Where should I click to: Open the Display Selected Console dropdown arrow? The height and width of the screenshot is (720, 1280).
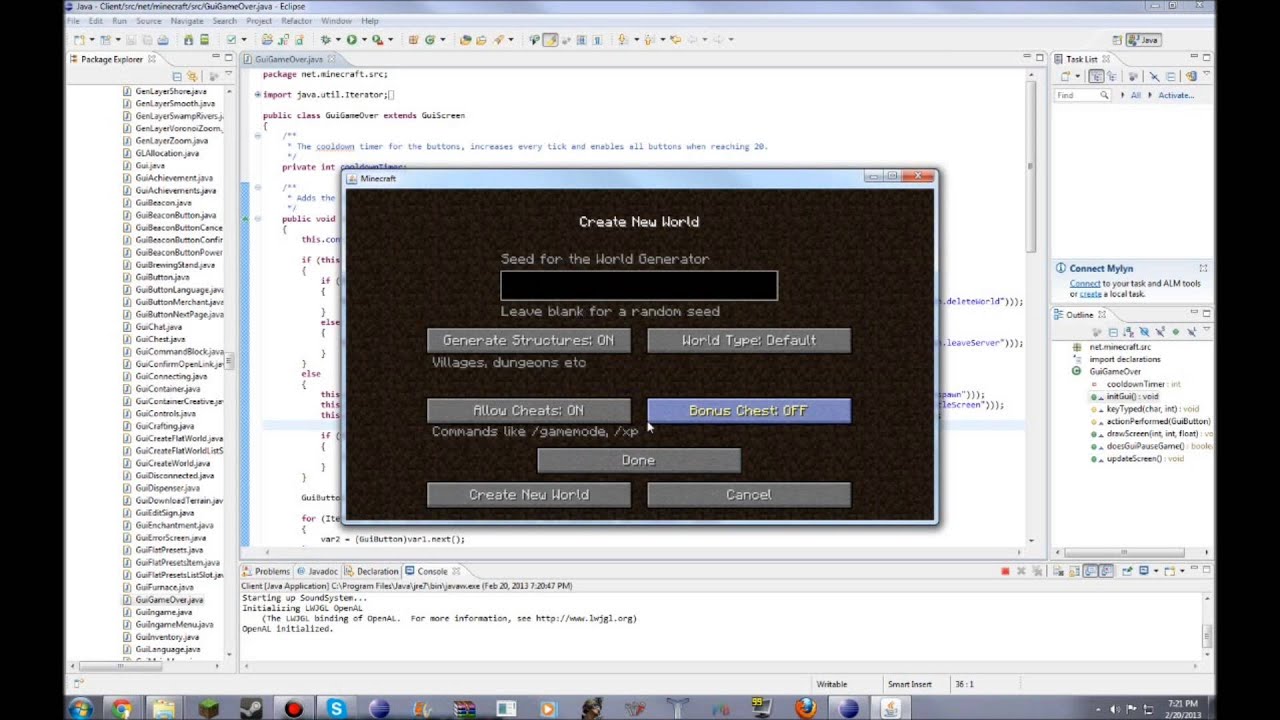click(x=1156, y=571)
